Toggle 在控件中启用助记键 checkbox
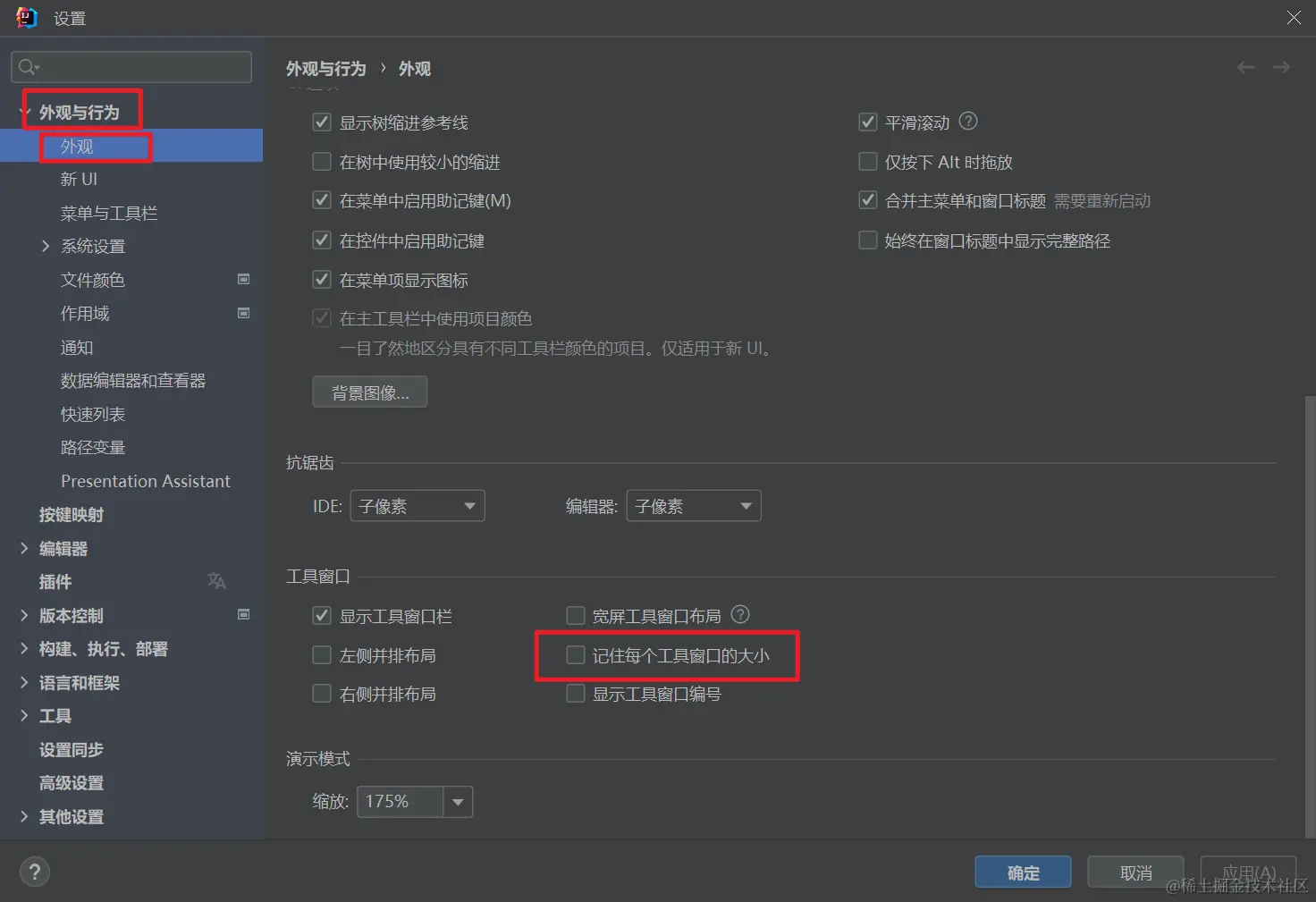This screenshot has height=902, width=1316. click(322, 240)
